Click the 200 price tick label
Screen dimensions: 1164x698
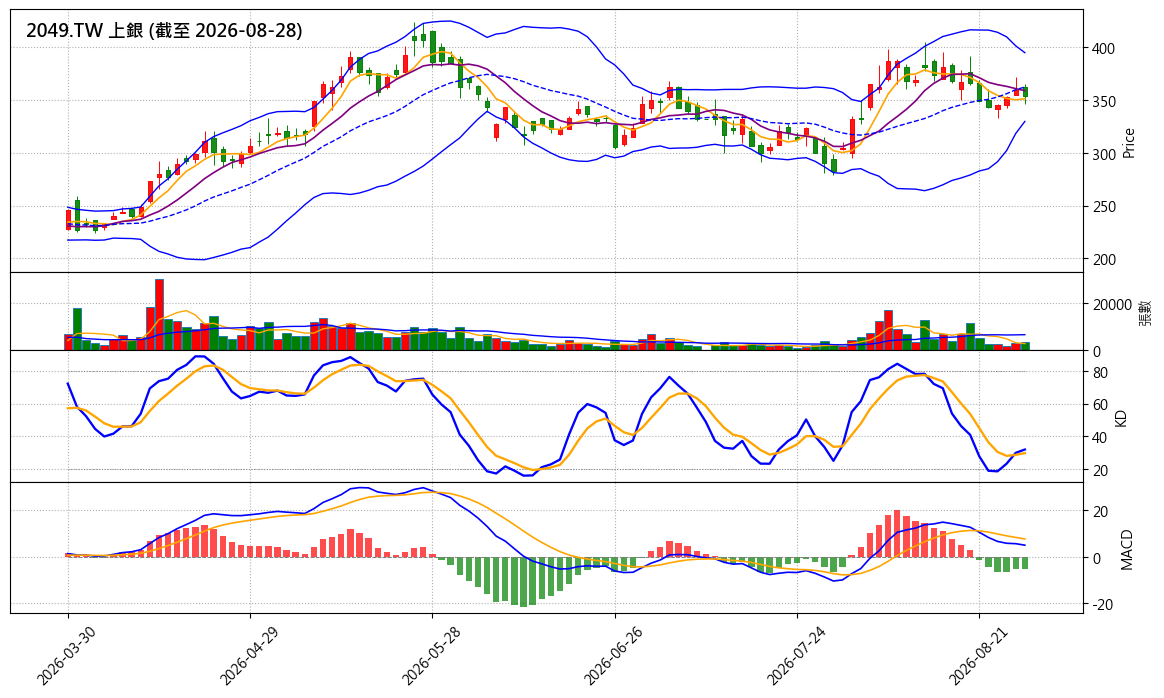[x=1102, y=260]
